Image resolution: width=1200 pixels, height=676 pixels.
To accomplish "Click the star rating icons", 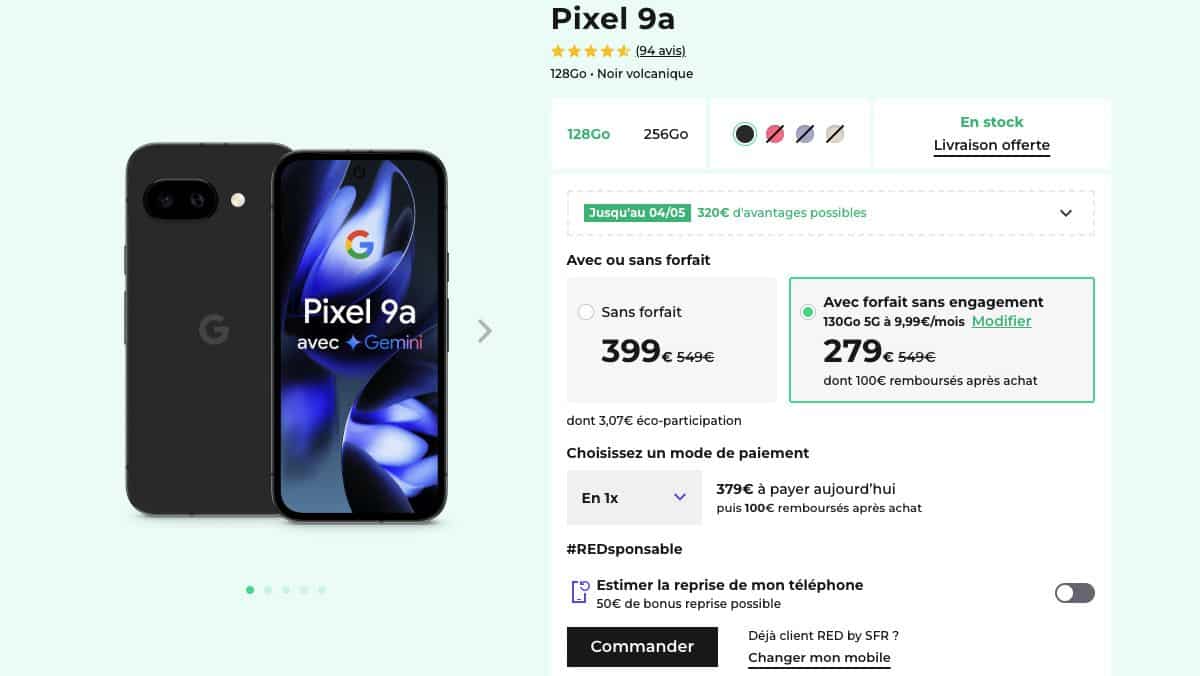I will click(x=590, y=51).
